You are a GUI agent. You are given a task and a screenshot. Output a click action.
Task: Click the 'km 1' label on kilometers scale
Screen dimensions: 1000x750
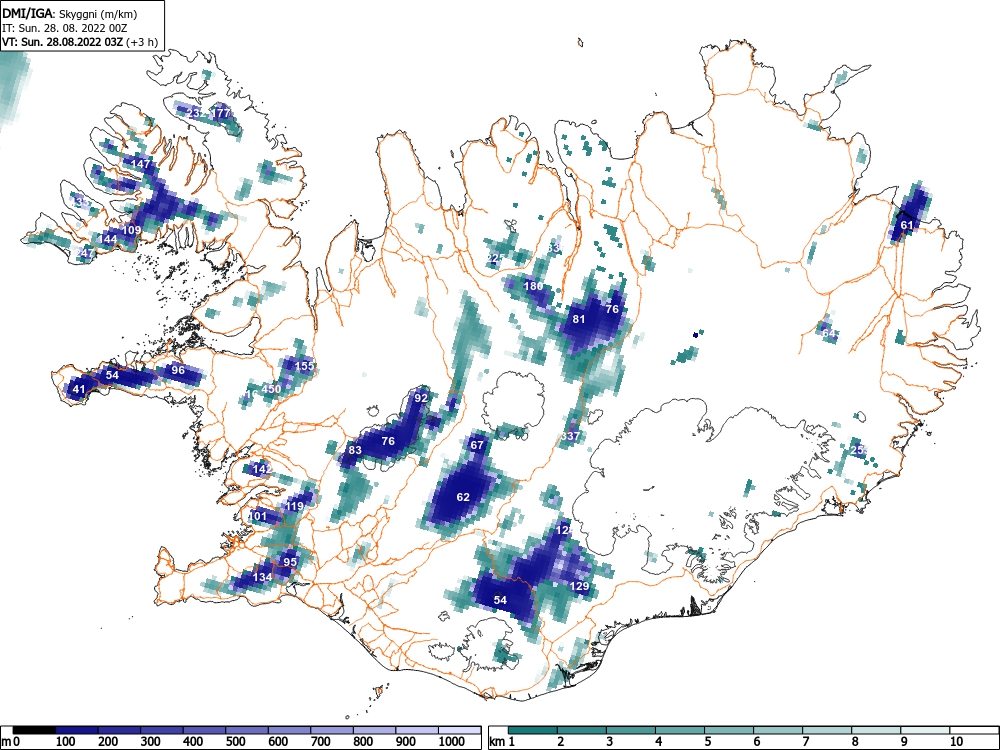(x=503, y=742)
